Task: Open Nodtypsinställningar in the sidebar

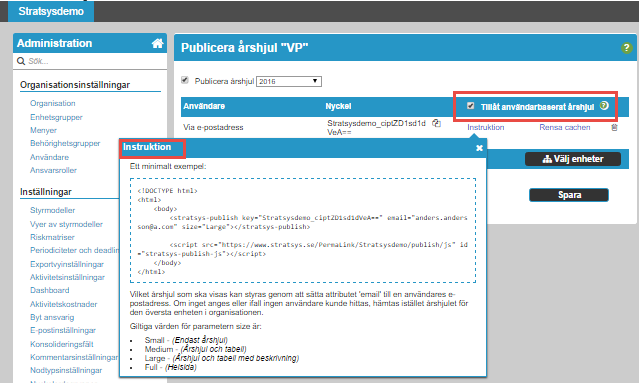Action: pos(66,370)
